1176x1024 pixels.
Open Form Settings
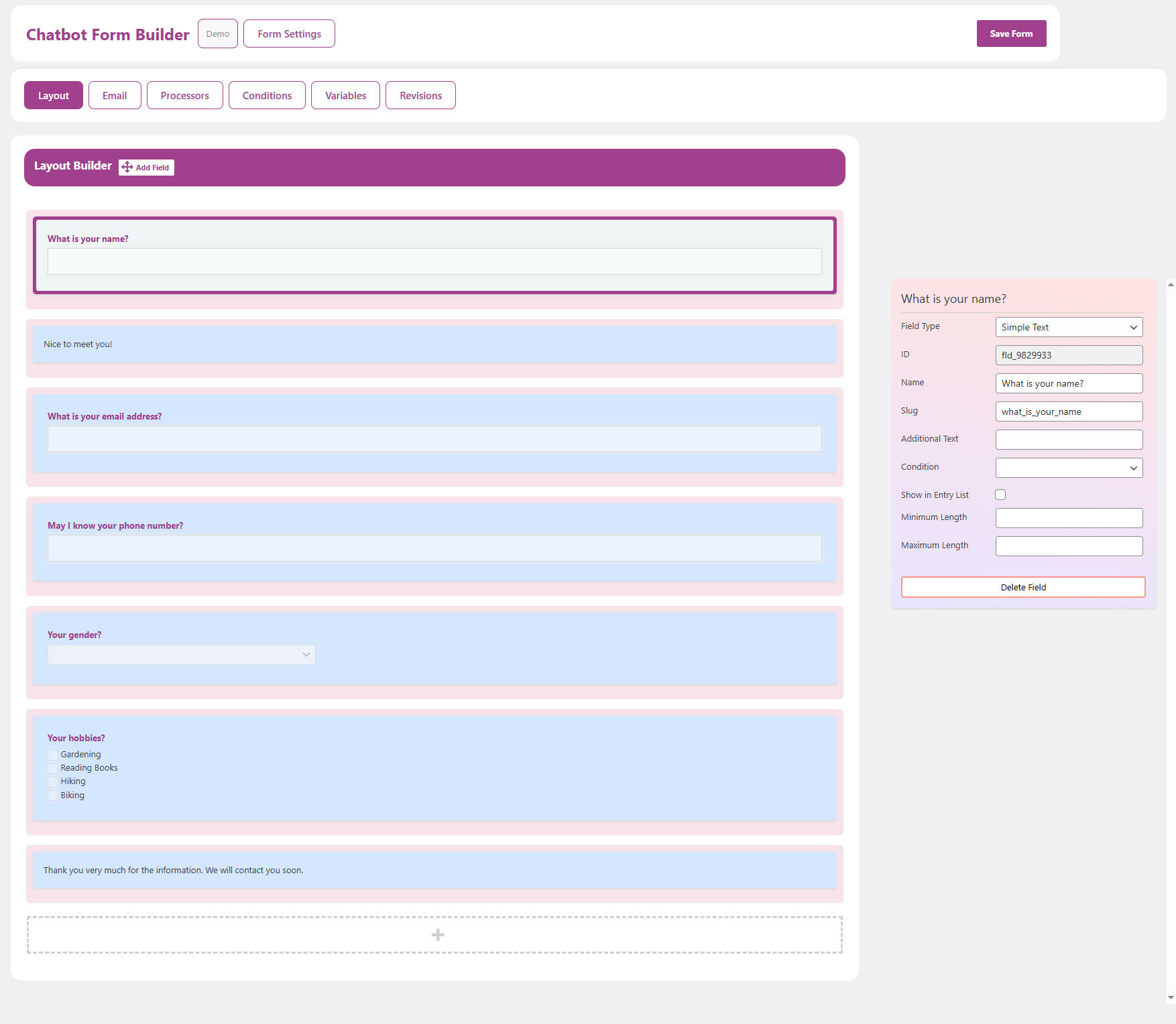[289, 34]
